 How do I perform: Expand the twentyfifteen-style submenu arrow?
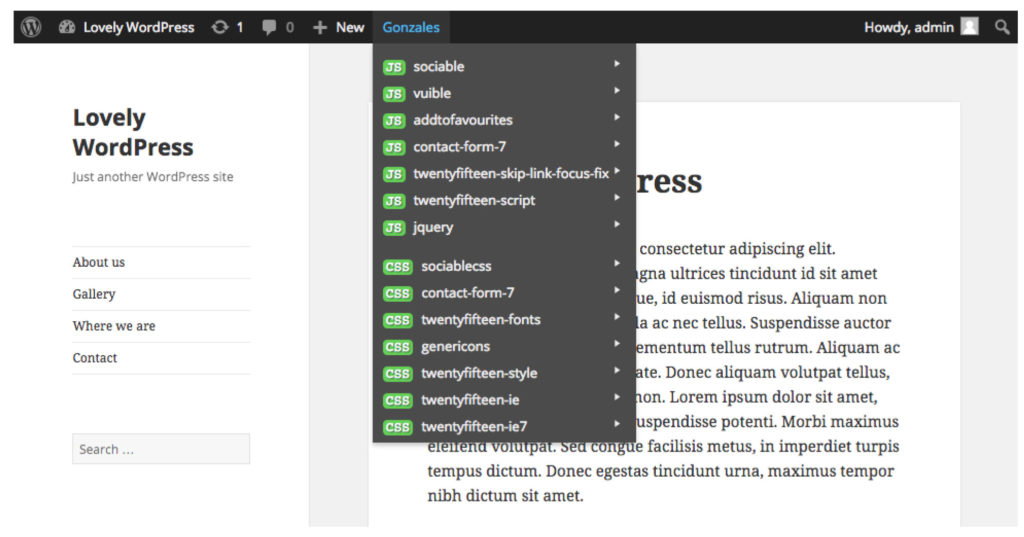point(617,371)
